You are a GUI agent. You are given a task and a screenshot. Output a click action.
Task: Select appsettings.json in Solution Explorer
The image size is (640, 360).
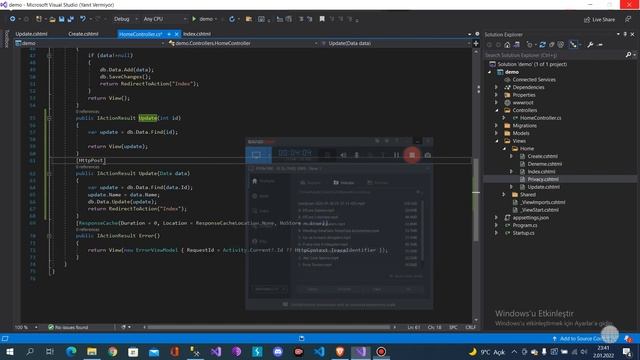[x=531, y=218]
